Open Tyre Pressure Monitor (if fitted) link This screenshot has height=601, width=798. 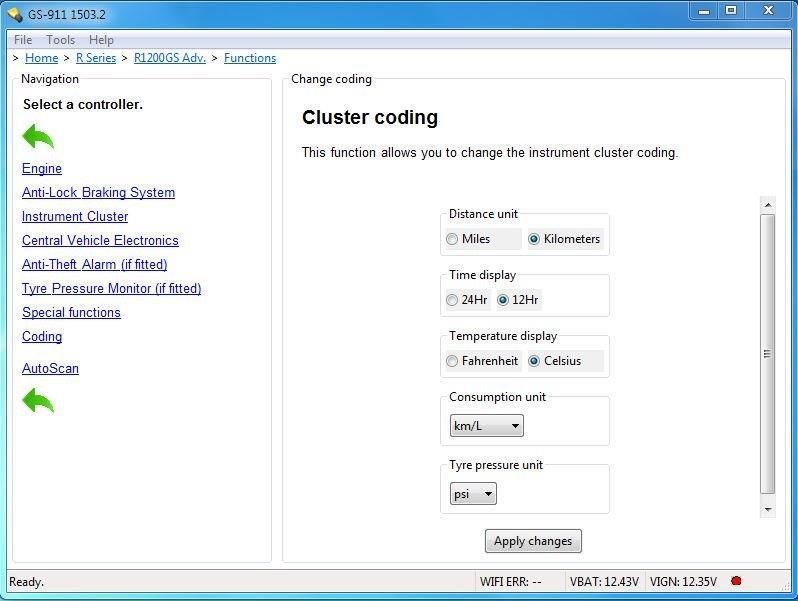[111, 288]
